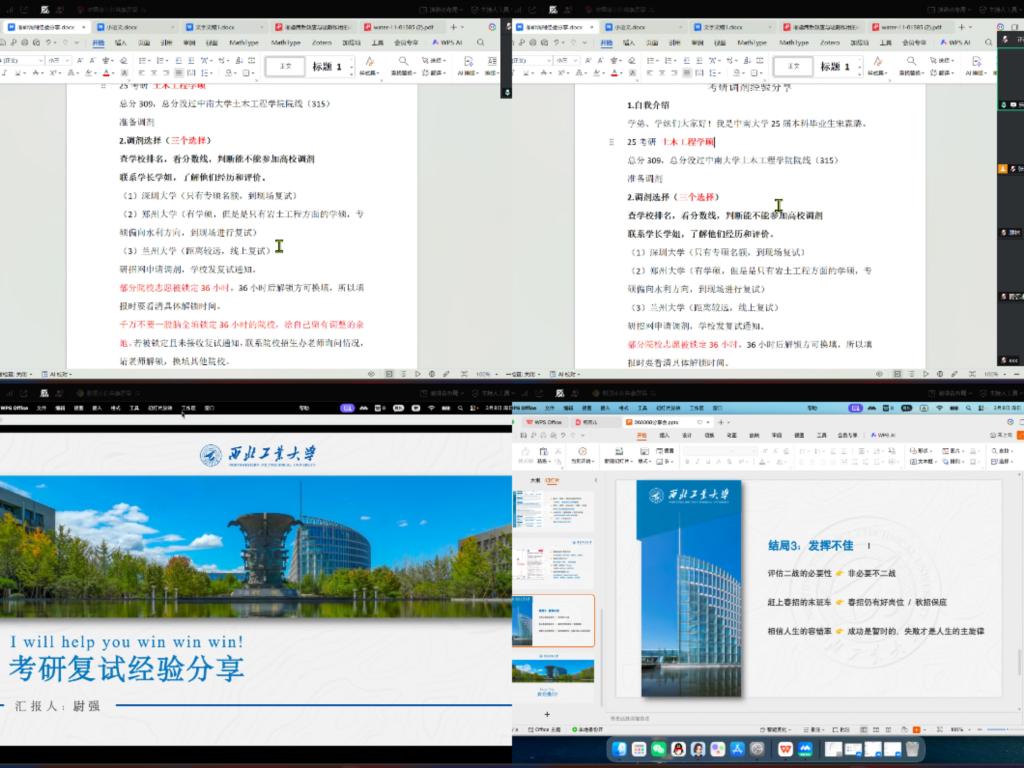Open the 形状 shapes dropdown in presentation ribbon

pyautogui.click(x=923, y=451)
